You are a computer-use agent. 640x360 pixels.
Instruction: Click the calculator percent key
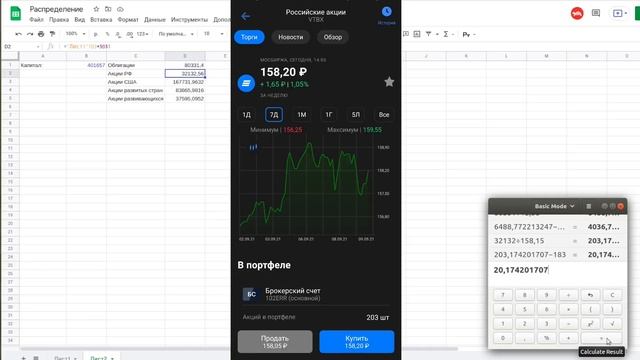[x=546, y=338]
